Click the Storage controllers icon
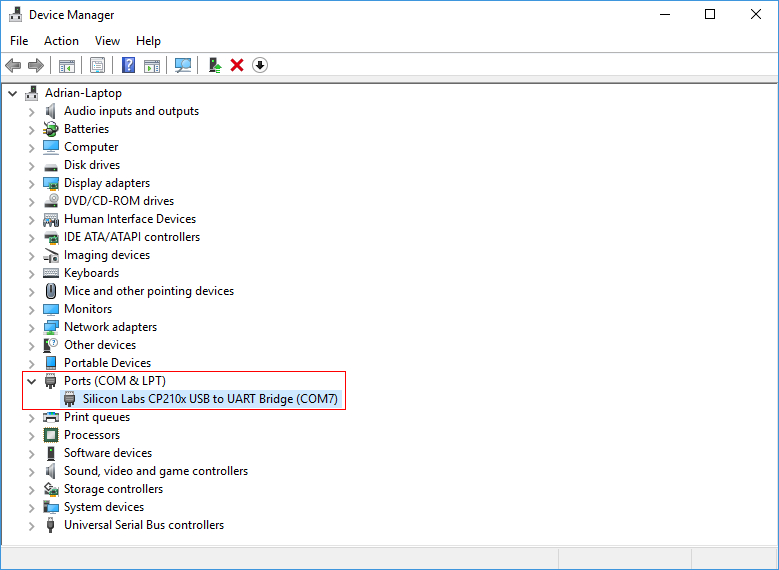This screenshot has width=779, height=570. [51, 489]
